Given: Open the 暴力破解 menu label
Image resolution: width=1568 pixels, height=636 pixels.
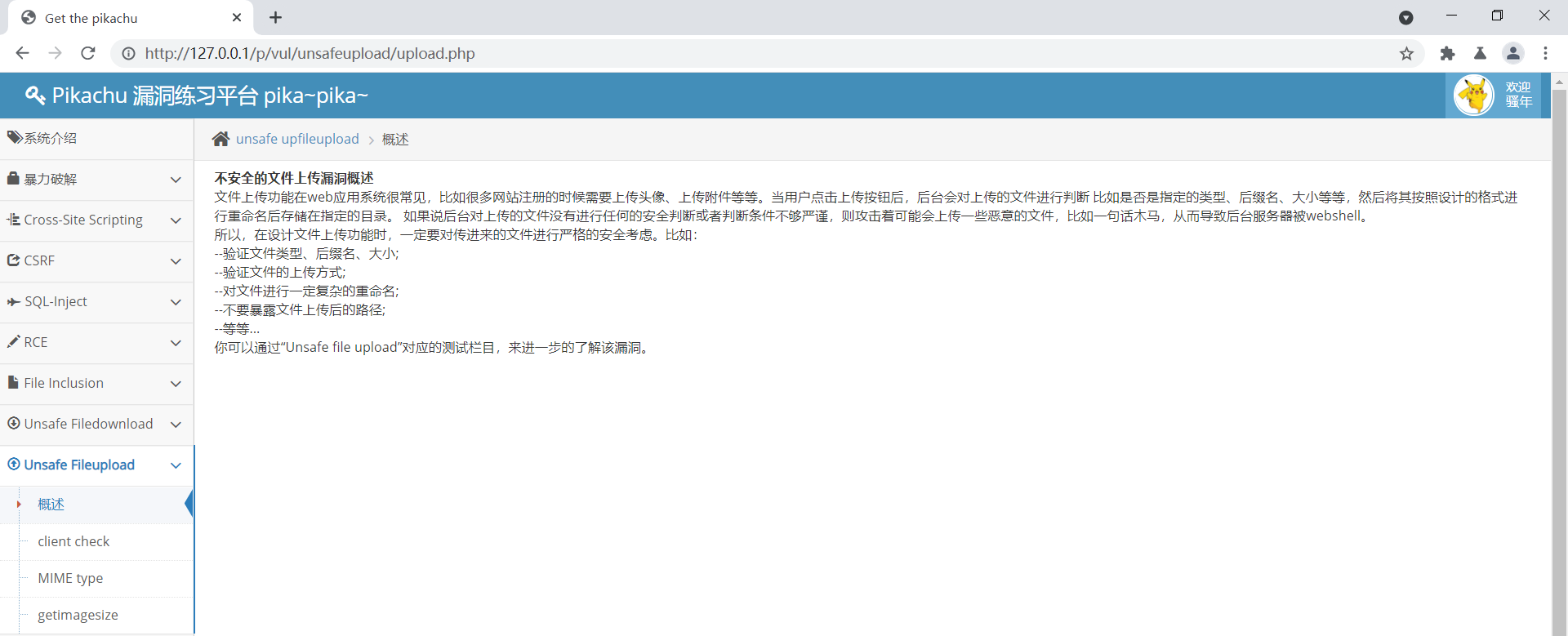Looking at the screenshot, I should 51,179.
